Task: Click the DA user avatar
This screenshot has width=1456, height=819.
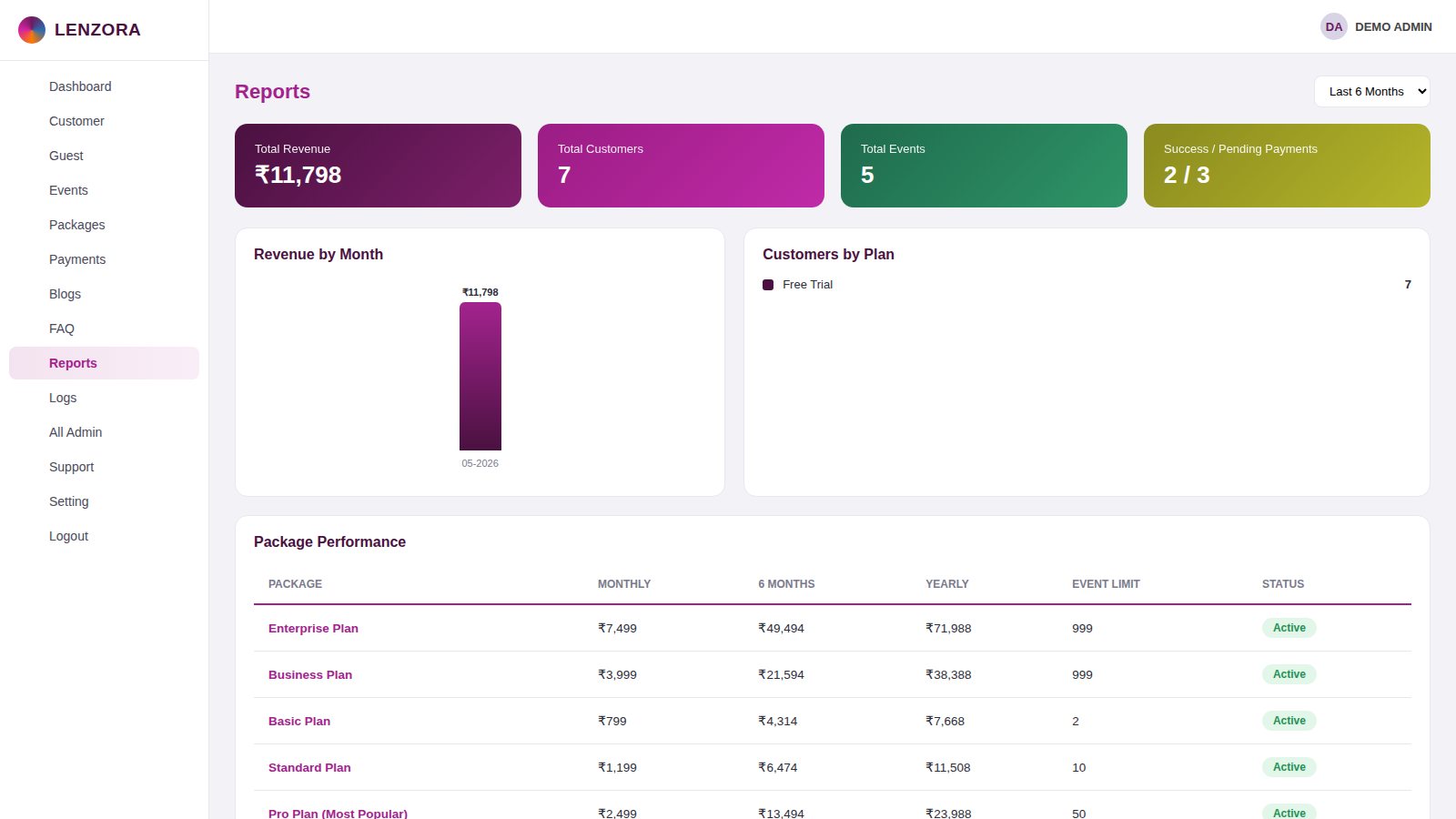Action: [x=1334, y=26]
